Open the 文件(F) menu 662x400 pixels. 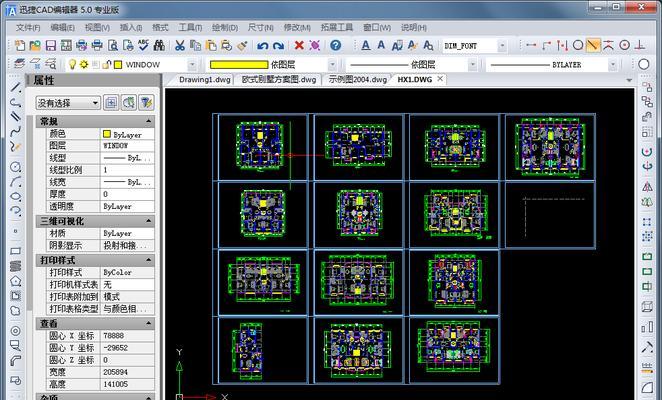(x=28, y=27)
